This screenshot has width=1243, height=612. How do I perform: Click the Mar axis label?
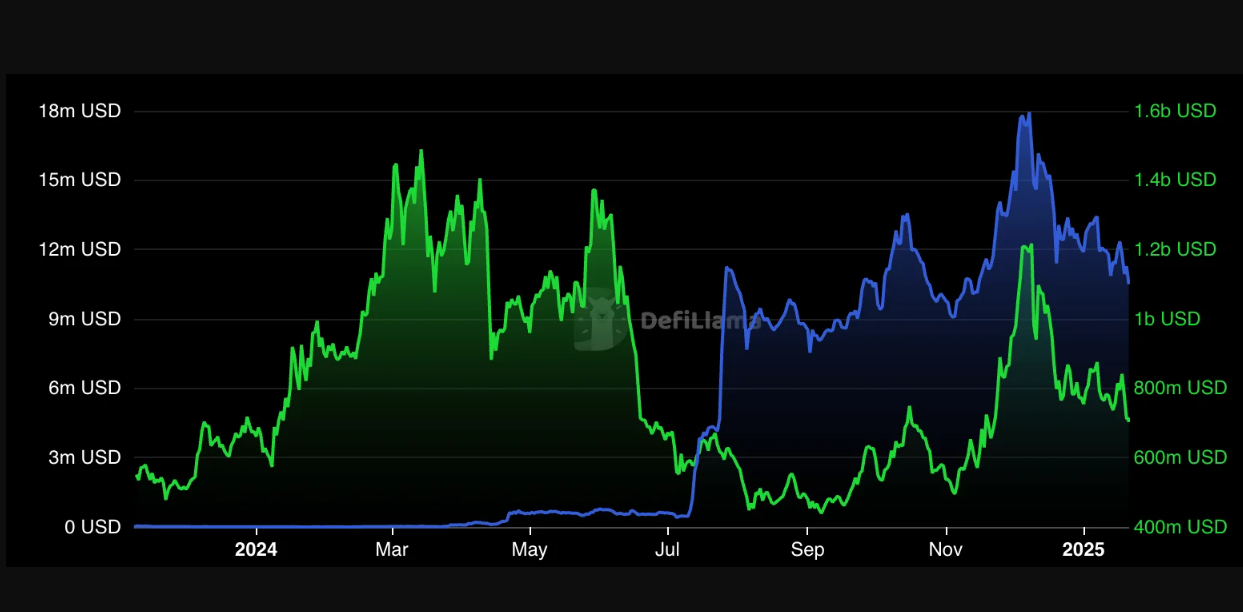[392, 549]
